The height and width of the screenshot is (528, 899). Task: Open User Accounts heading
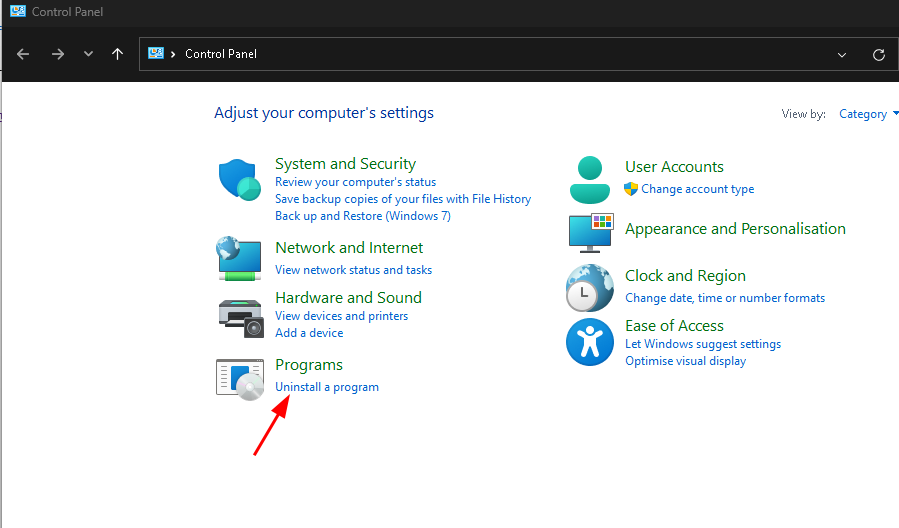[674, 167]
